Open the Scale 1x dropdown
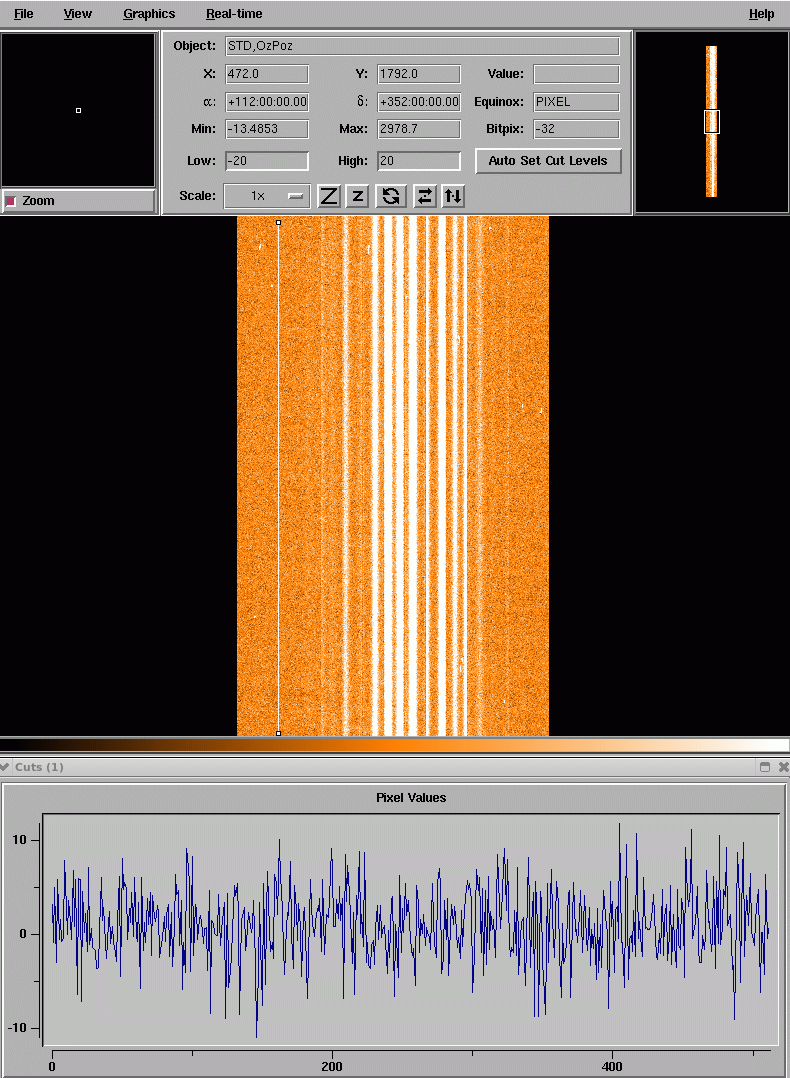Screen dimensions: 790x1078 click(x=266, y=196)
